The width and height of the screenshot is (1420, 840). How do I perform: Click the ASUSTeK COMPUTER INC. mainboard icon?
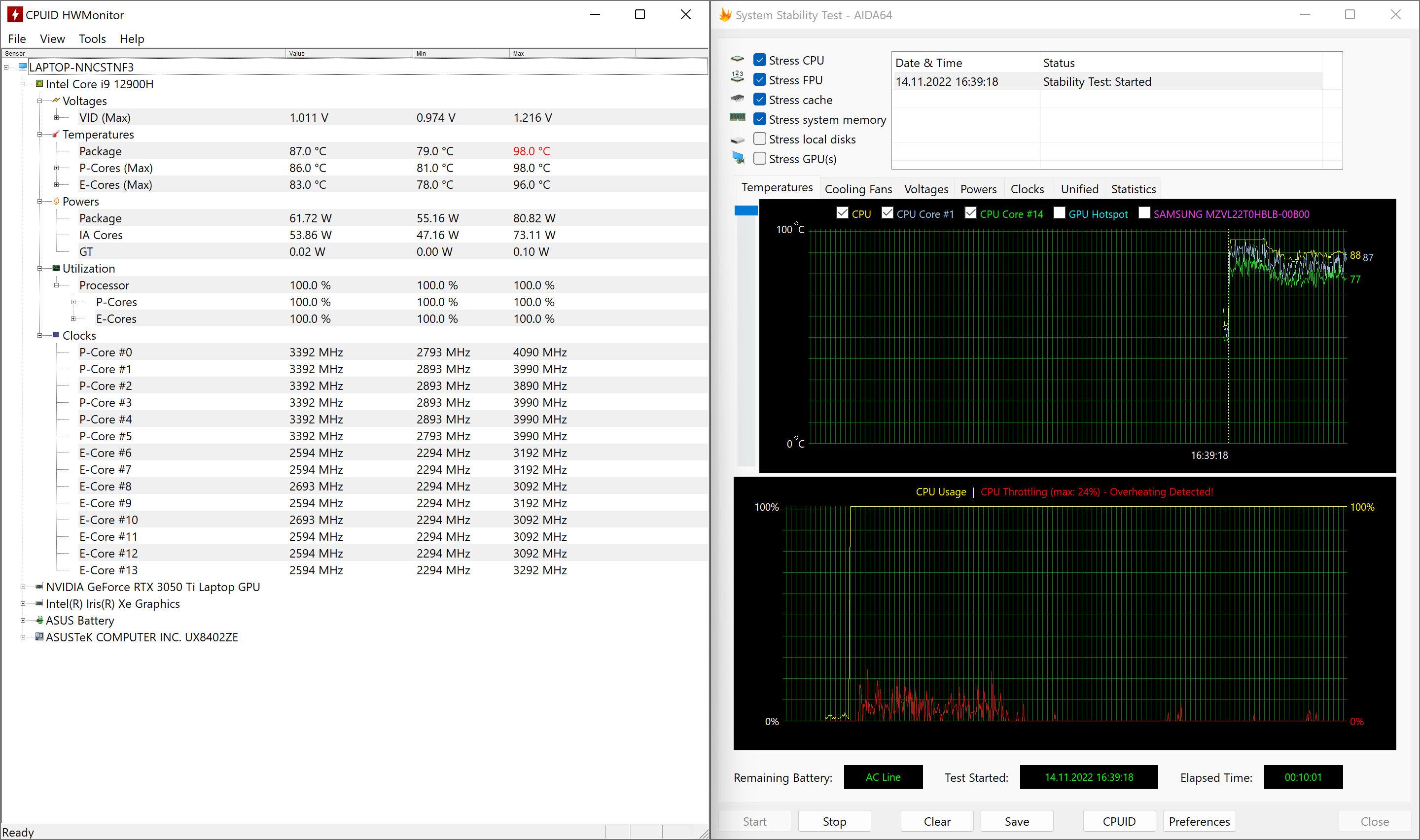[39, 637]
